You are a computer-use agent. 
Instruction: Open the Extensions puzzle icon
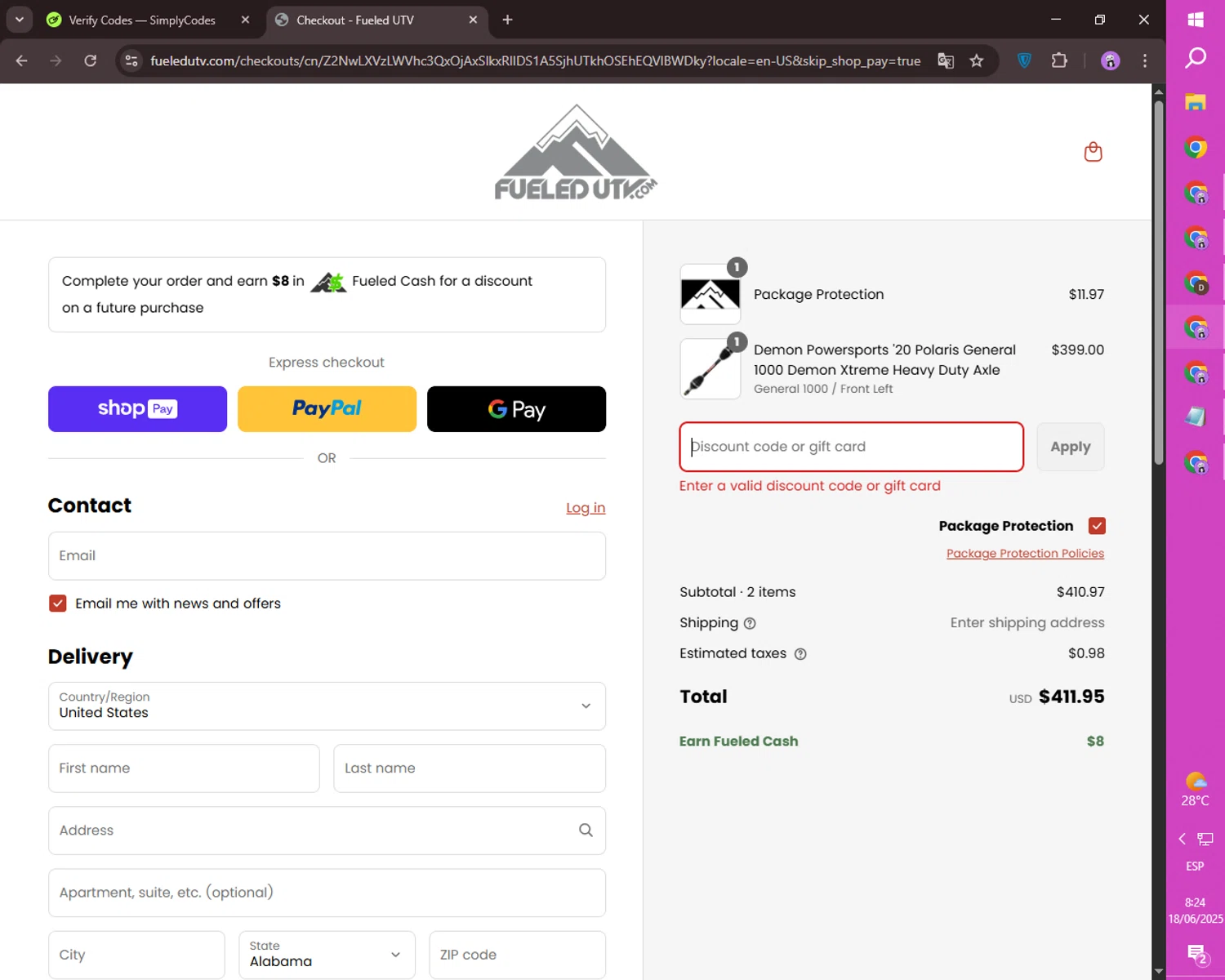pyautogui.click(x=1059, y=60)
